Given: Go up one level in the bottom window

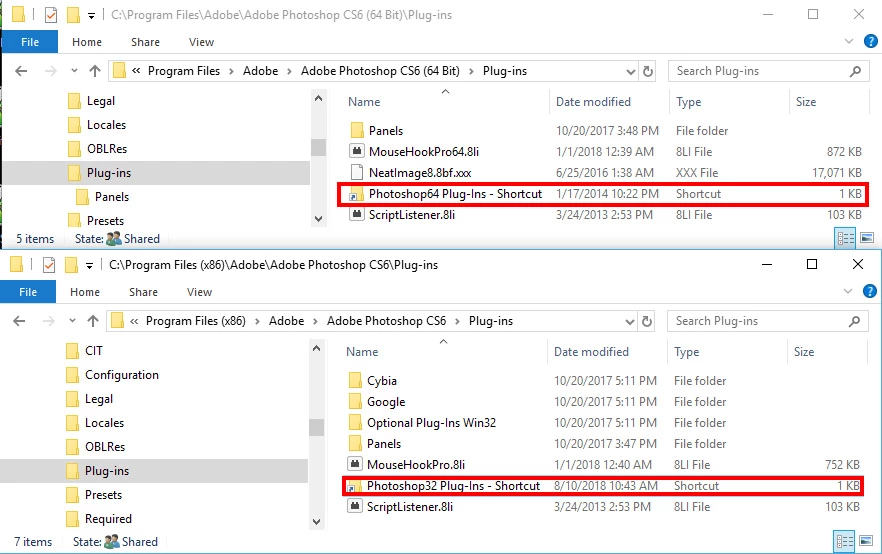Looking at the screenshot, I should click(x=93, y=321).
